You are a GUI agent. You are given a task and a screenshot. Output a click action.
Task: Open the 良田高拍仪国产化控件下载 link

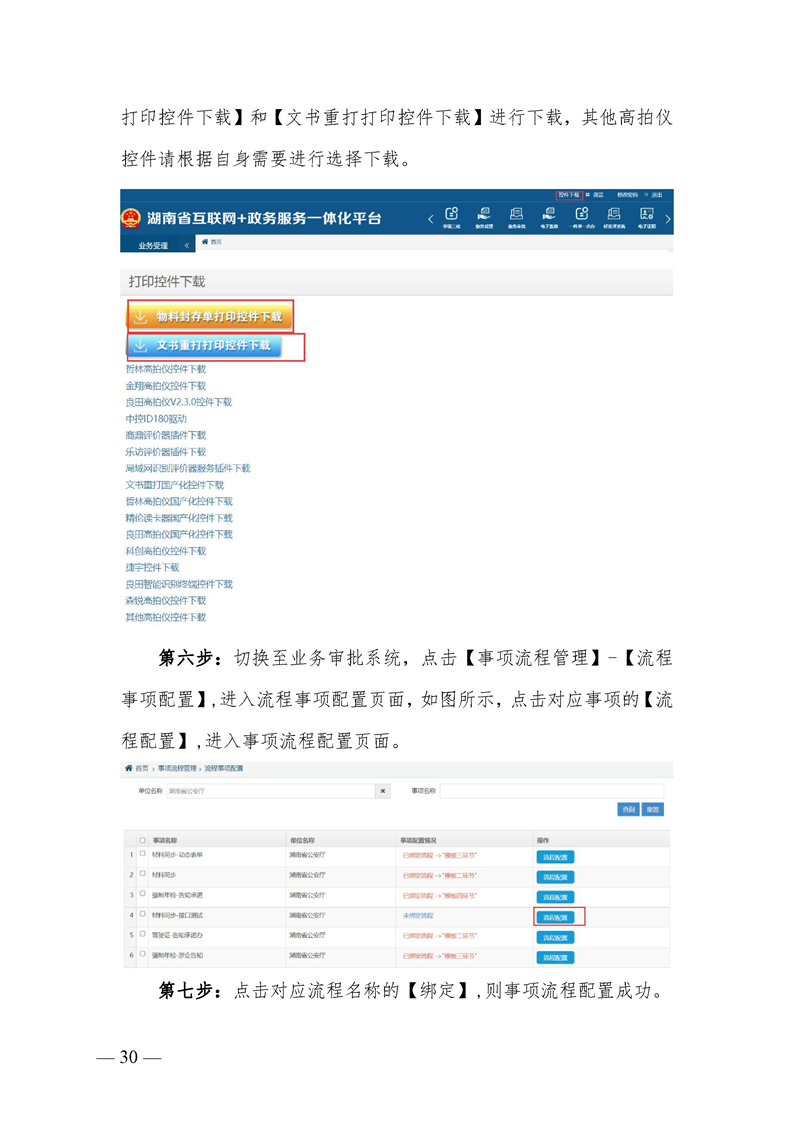click(x=179, y=534)
